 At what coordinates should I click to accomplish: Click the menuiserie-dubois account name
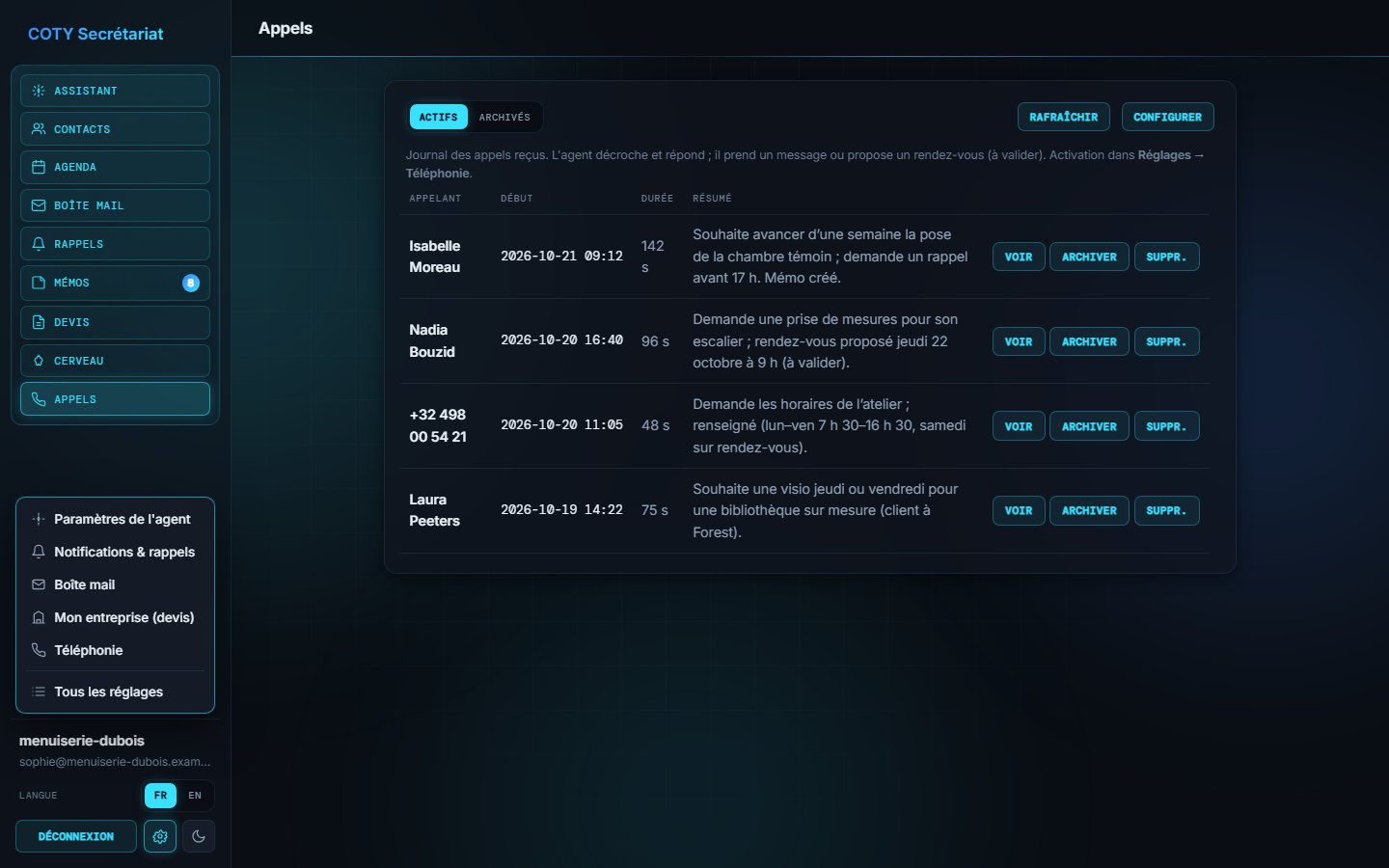coord(82,741)
